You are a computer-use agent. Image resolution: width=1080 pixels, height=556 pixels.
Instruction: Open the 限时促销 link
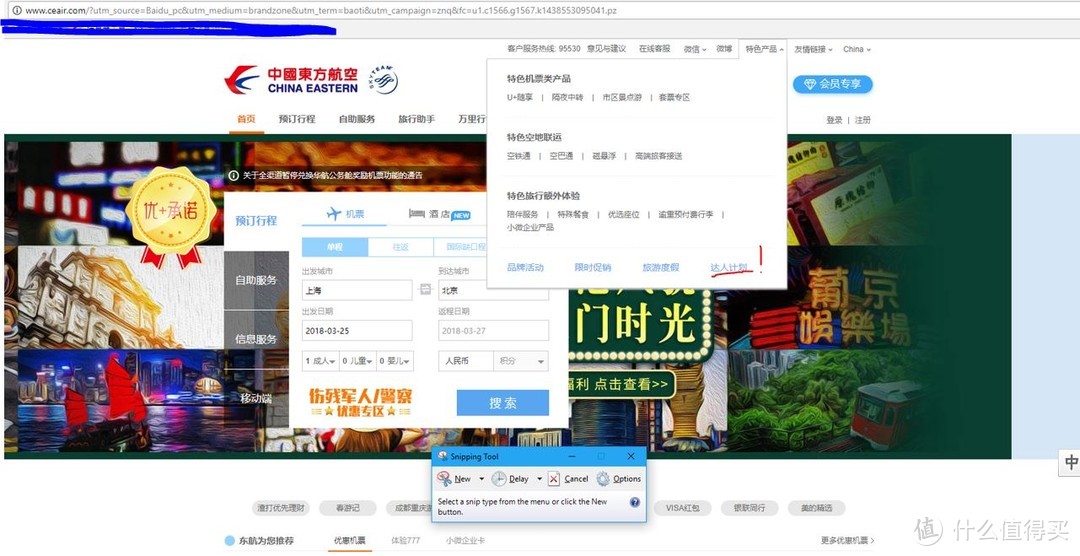coord(593,267)
